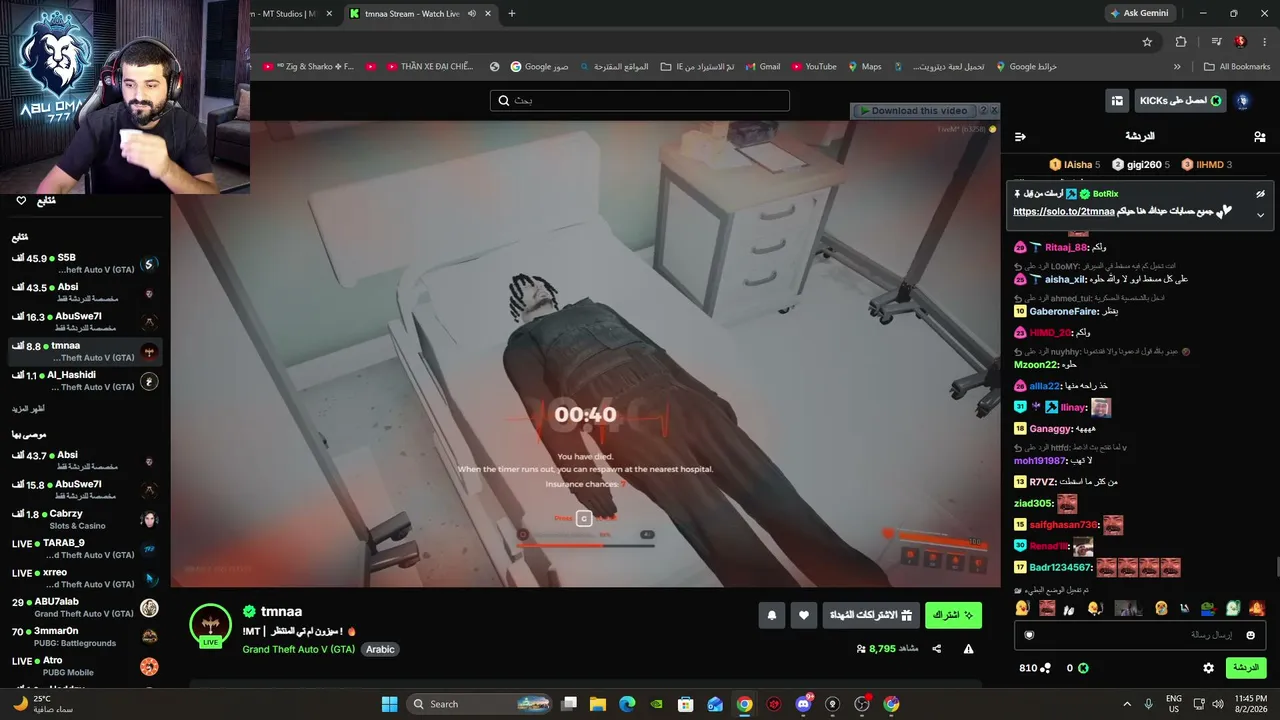Mute the tmnaa Stream tab audio icon
Image resolution: width=1280 pixels, height=720 pixels.
click(x=472, y=13)
